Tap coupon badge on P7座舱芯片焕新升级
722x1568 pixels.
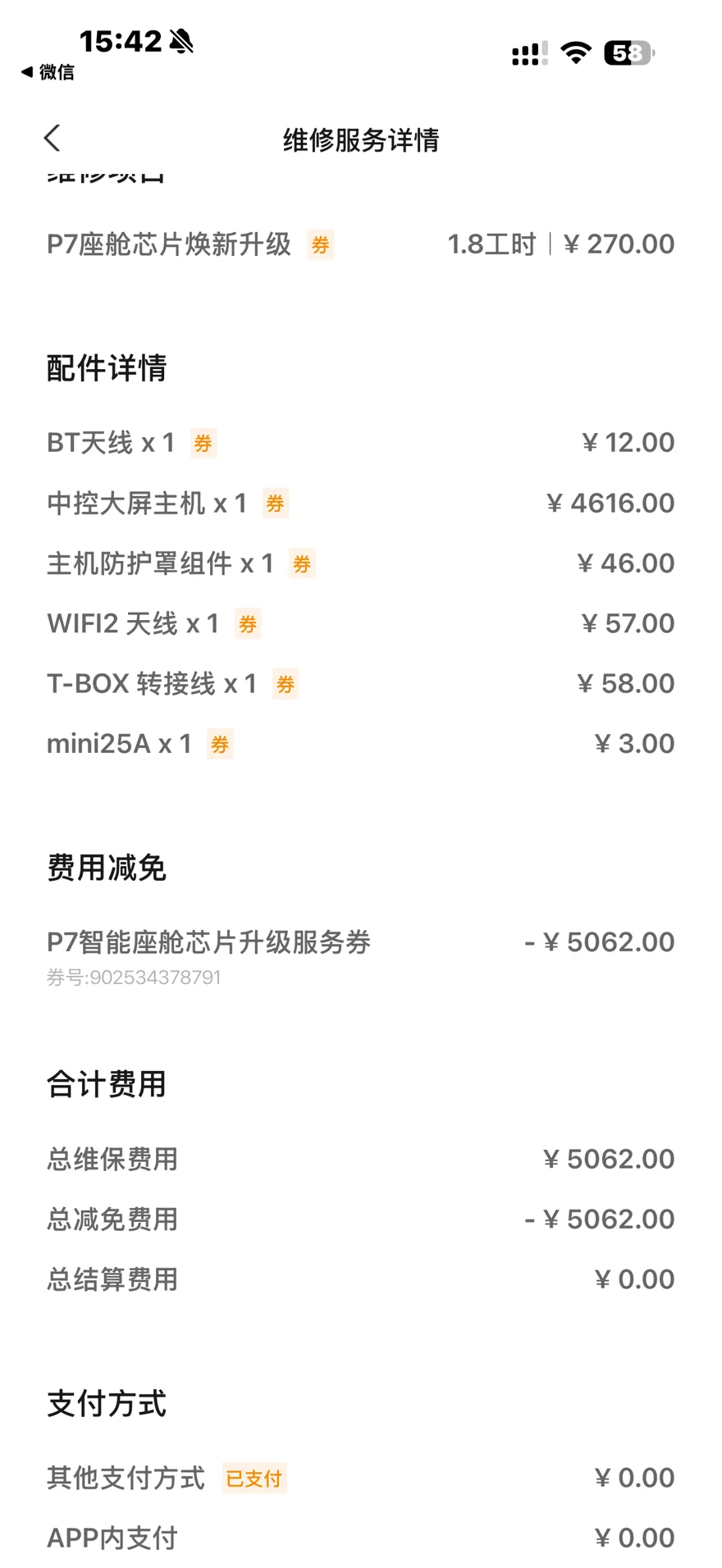coord(320,244)
